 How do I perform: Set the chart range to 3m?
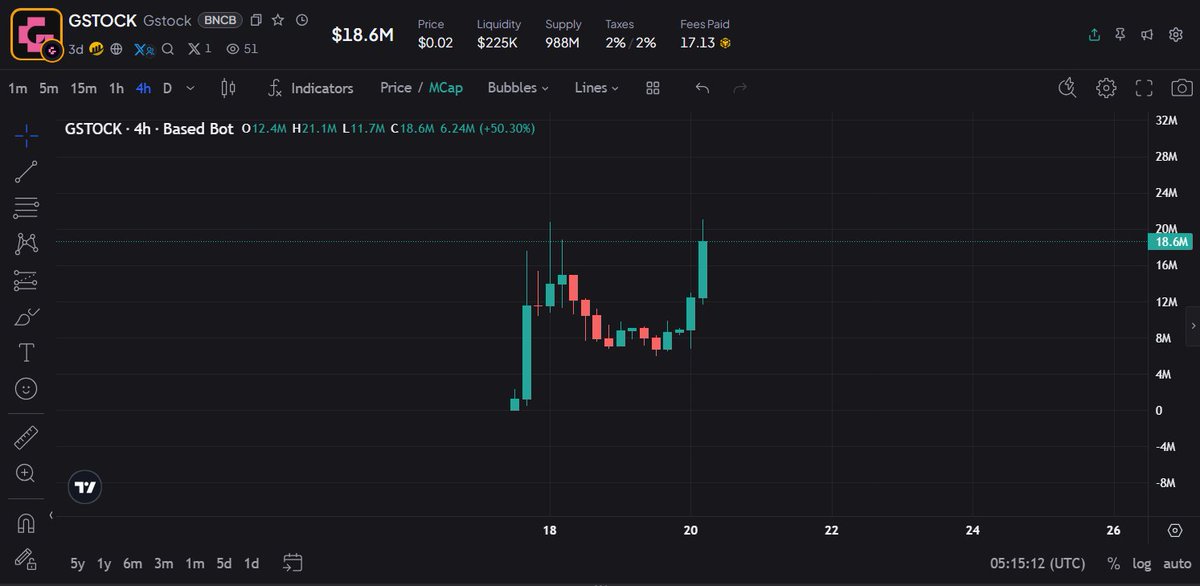click(164, 563)
